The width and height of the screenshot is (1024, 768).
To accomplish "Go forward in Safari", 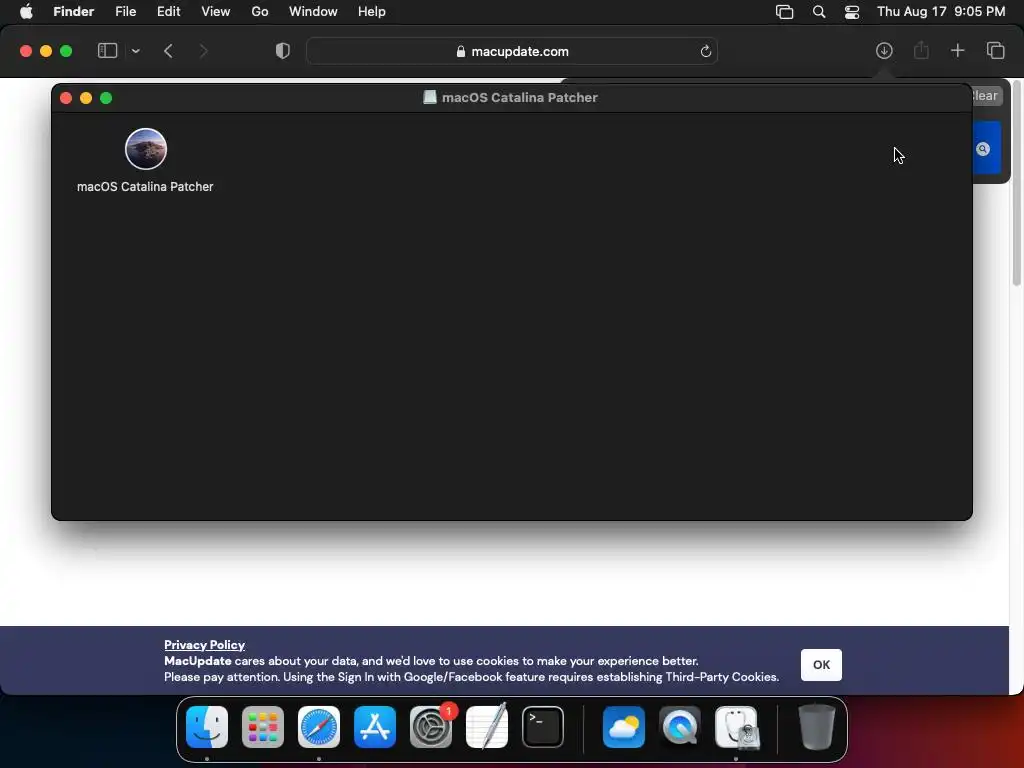I will point(203,51).
